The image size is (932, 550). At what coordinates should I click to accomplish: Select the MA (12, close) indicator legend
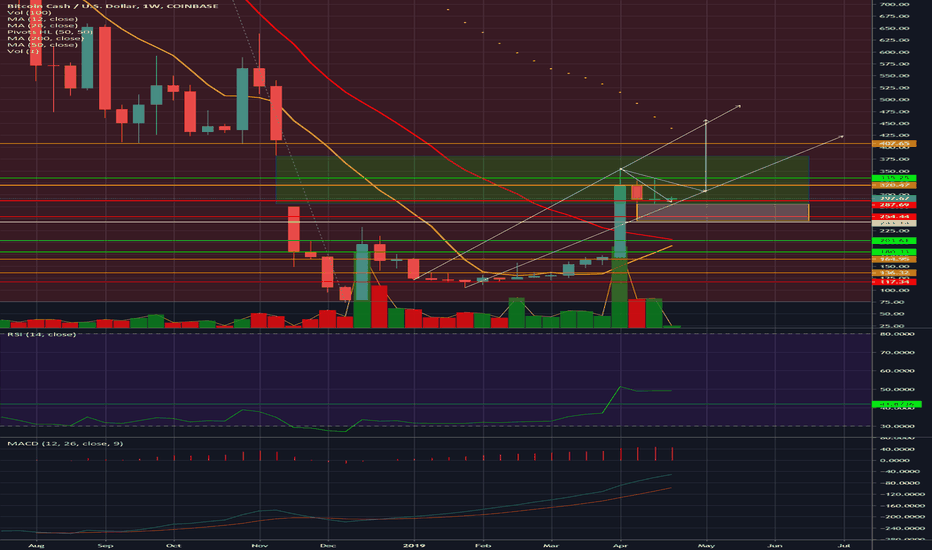(x=42, y=19)
